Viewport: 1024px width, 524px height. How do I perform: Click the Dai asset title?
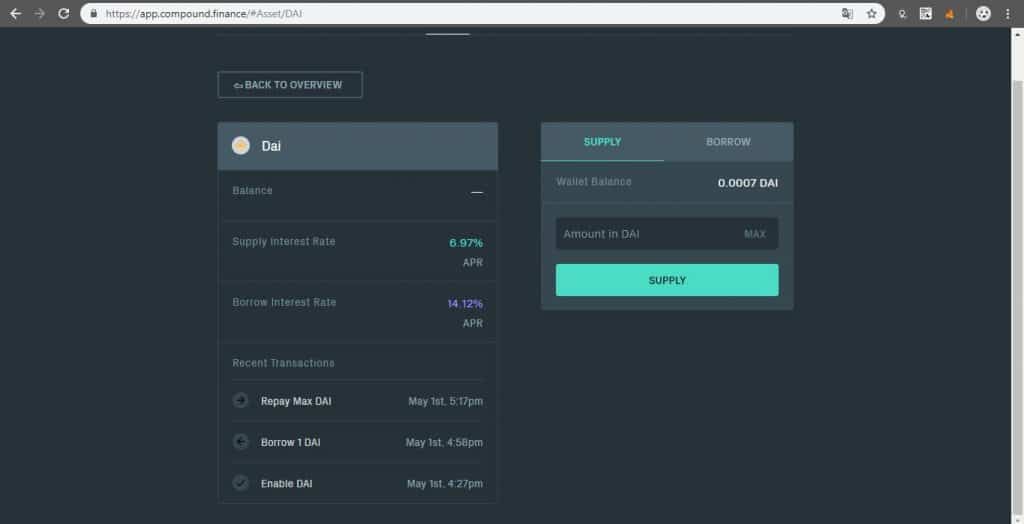pyautogui.click(x=271, y=146)
